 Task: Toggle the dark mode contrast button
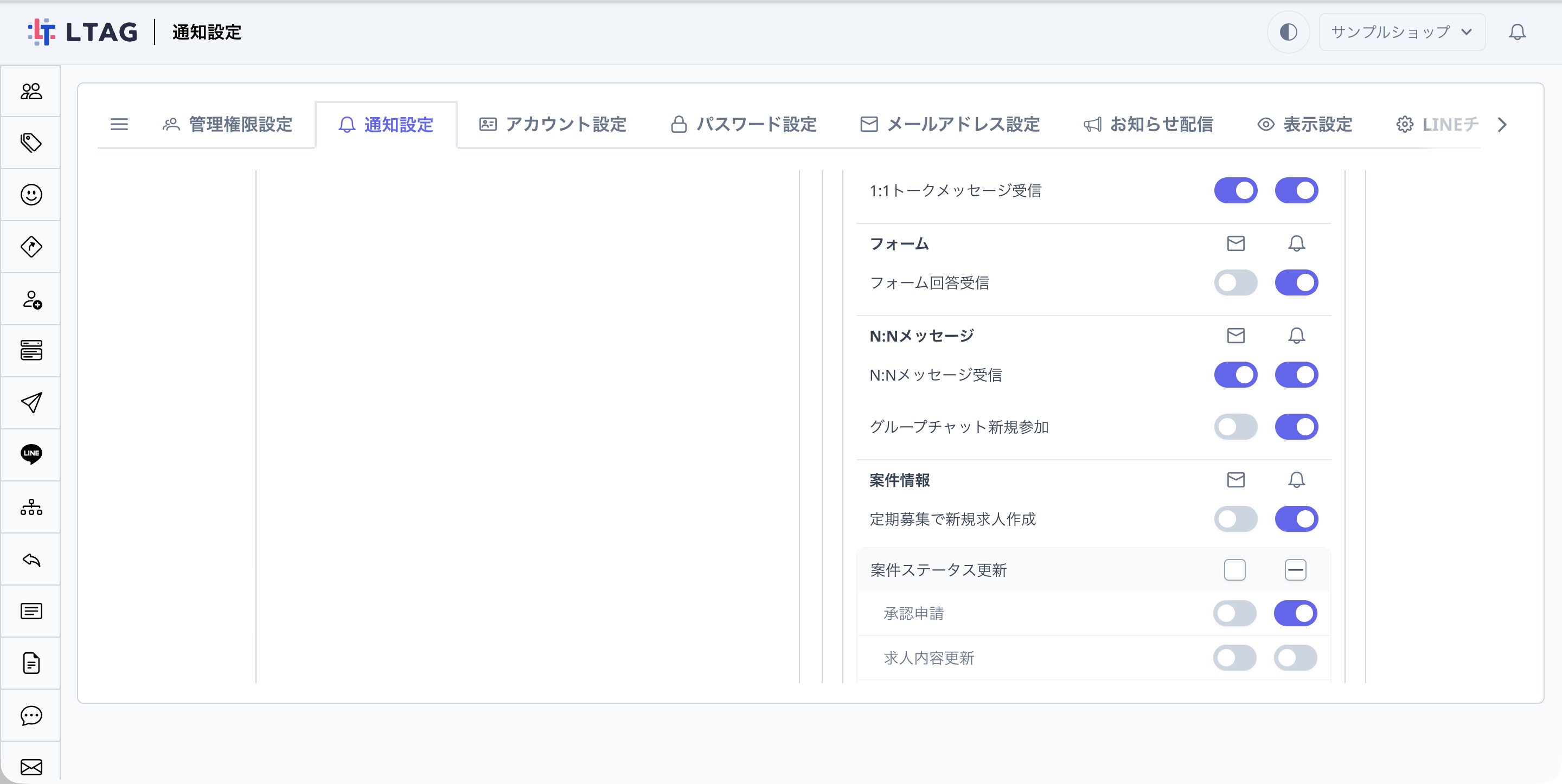point(1288,32)
